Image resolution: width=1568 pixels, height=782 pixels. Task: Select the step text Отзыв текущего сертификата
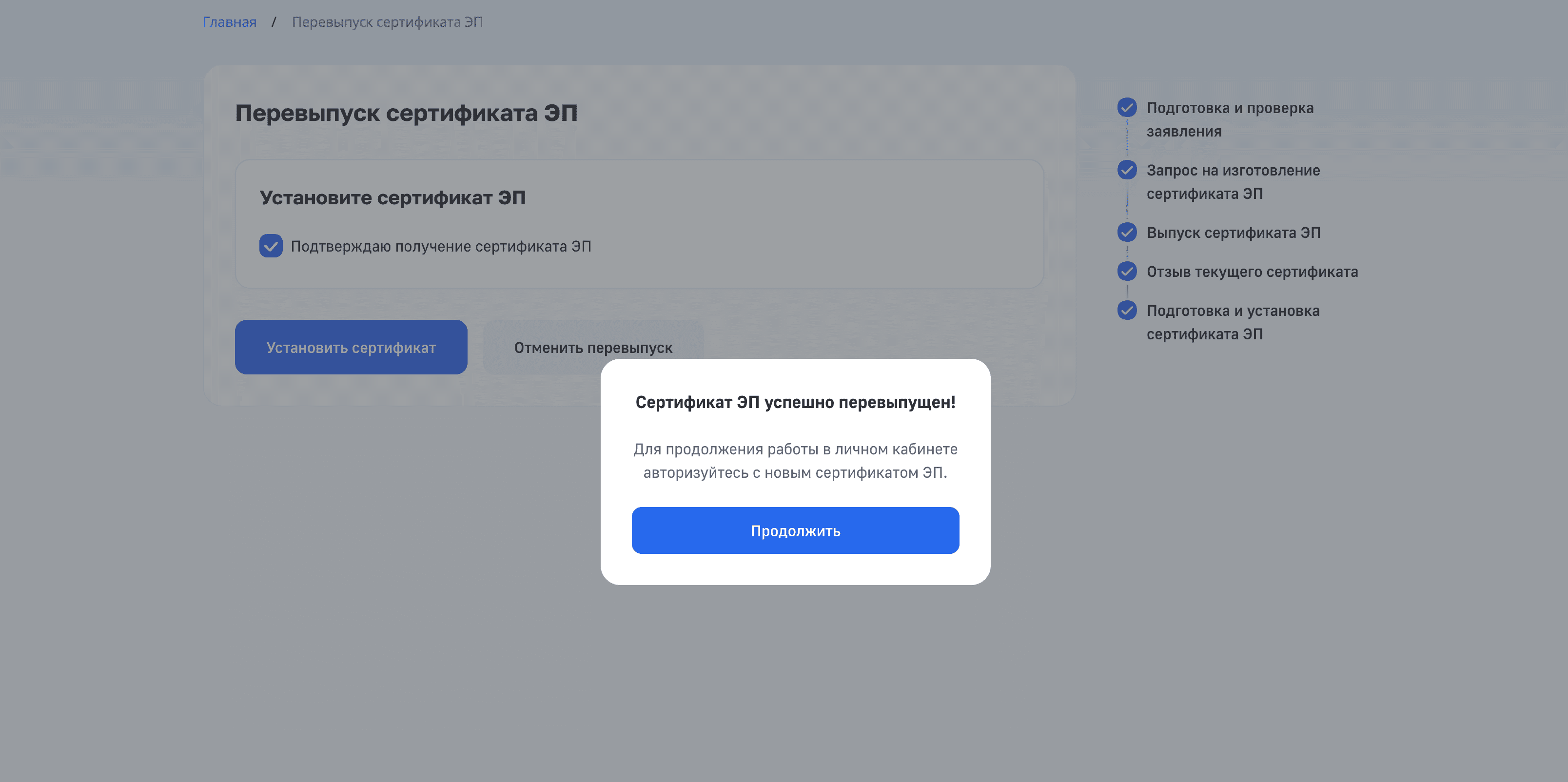click(x=1252, y=272)
